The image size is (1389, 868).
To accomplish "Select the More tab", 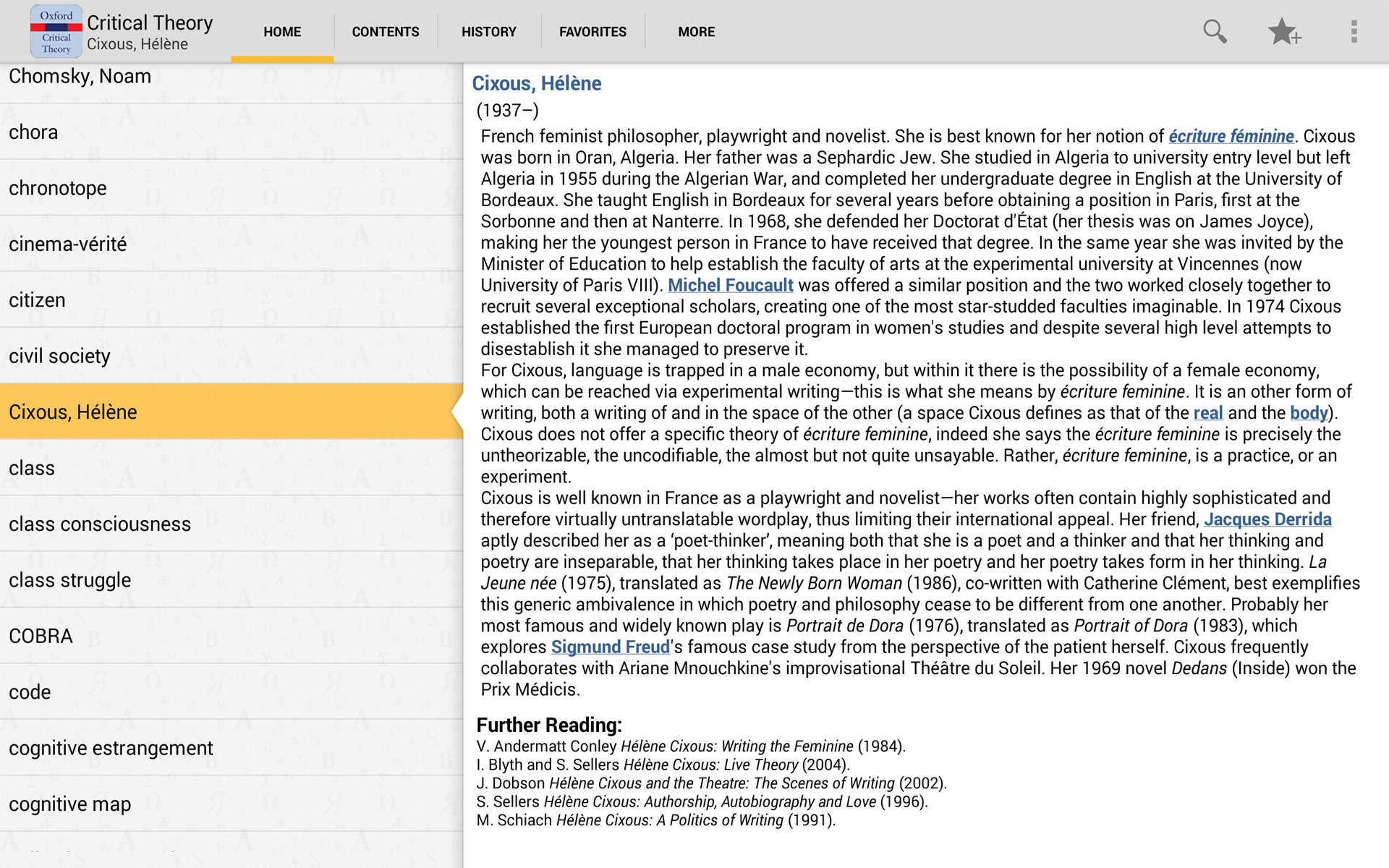I will 696,32.
